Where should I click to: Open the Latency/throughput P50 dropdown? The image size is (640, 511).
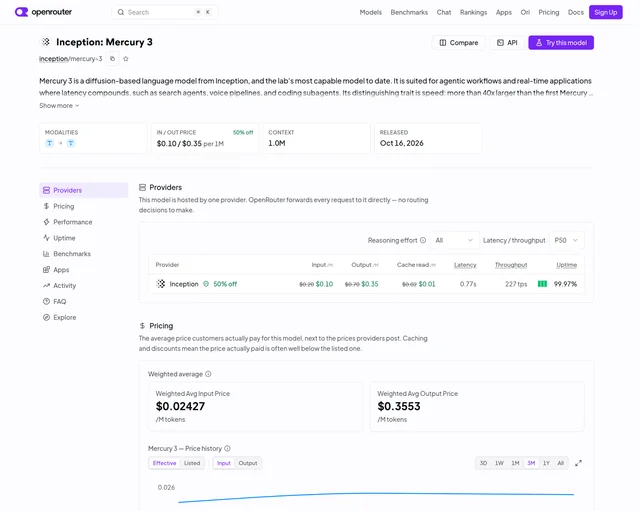point(567,240)
